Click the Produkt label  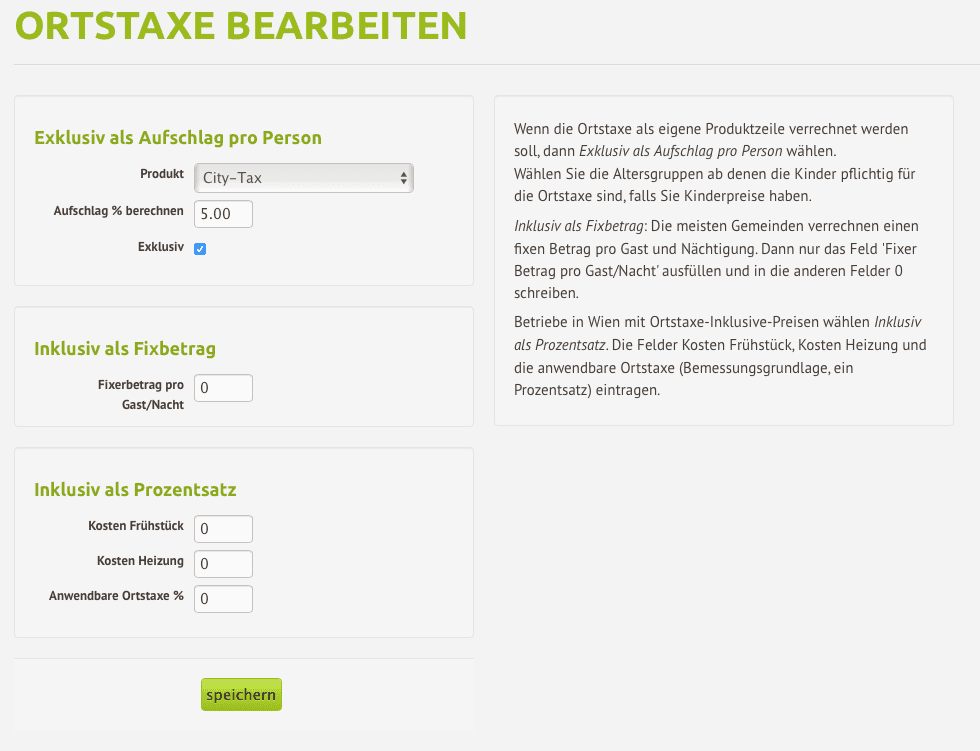(x=162, y=174)
